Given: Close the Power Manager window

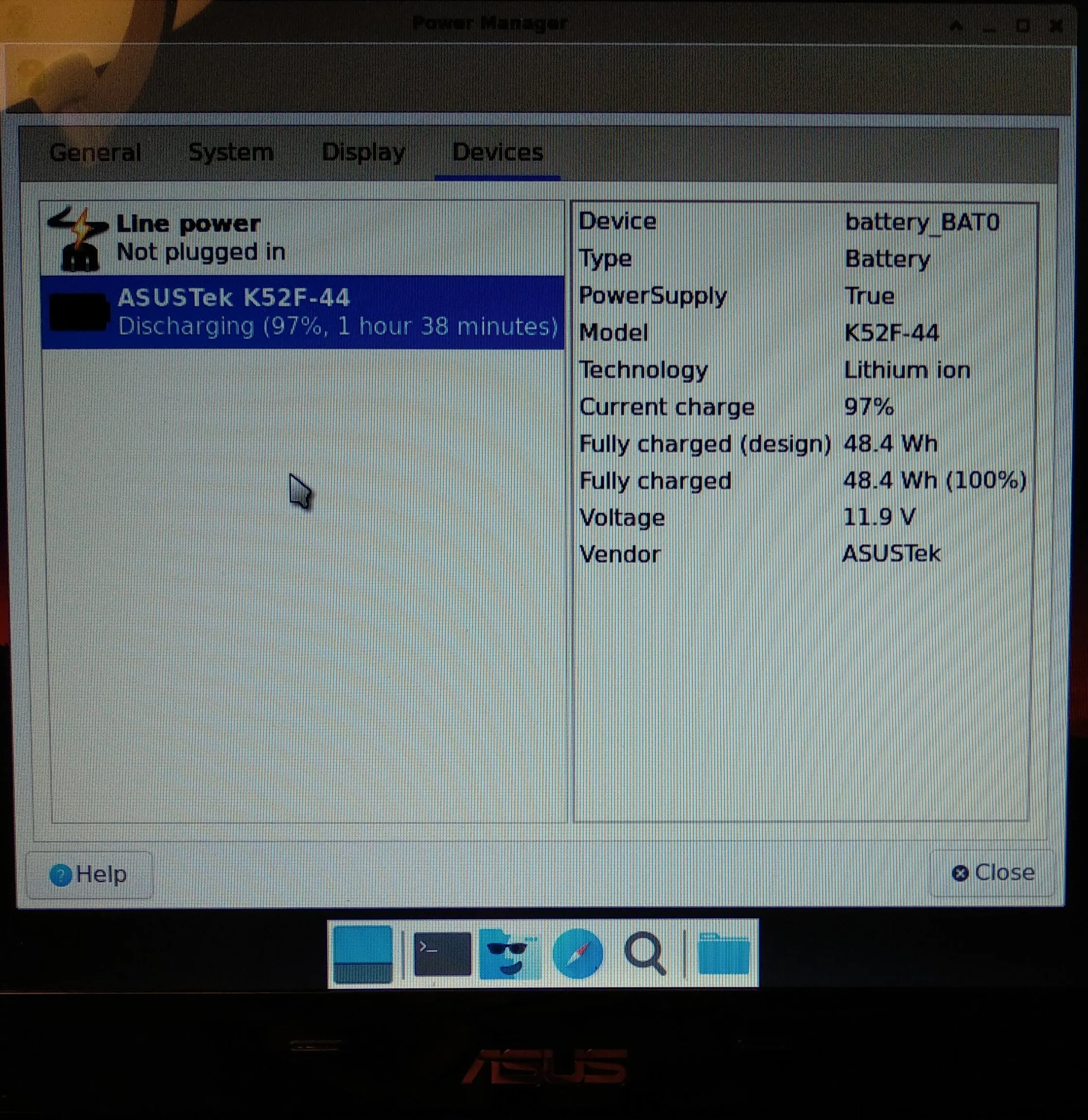Looking at the screenshot, I should pos(1056,26).
